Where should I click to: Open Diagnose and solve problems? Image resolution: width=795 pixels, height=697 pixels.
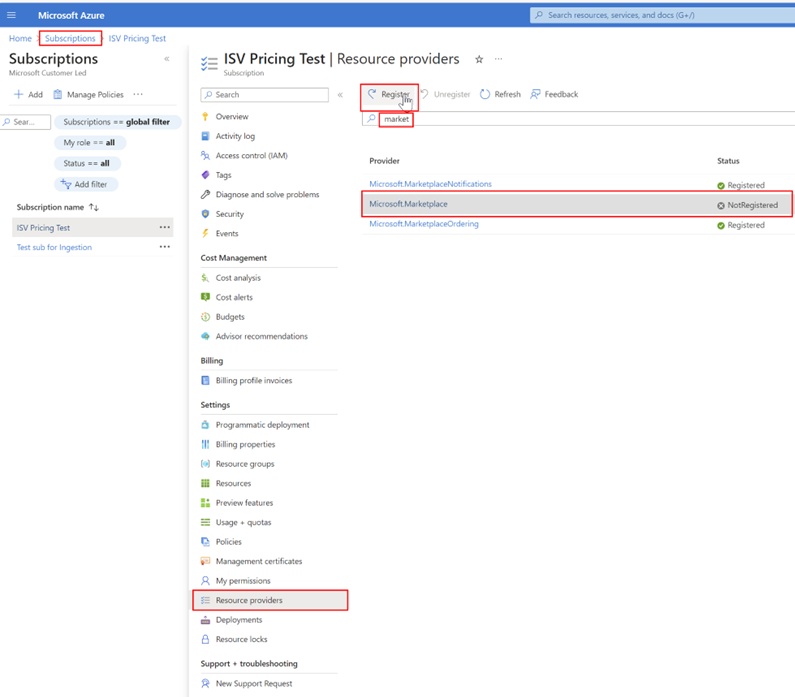coord(265,195)
